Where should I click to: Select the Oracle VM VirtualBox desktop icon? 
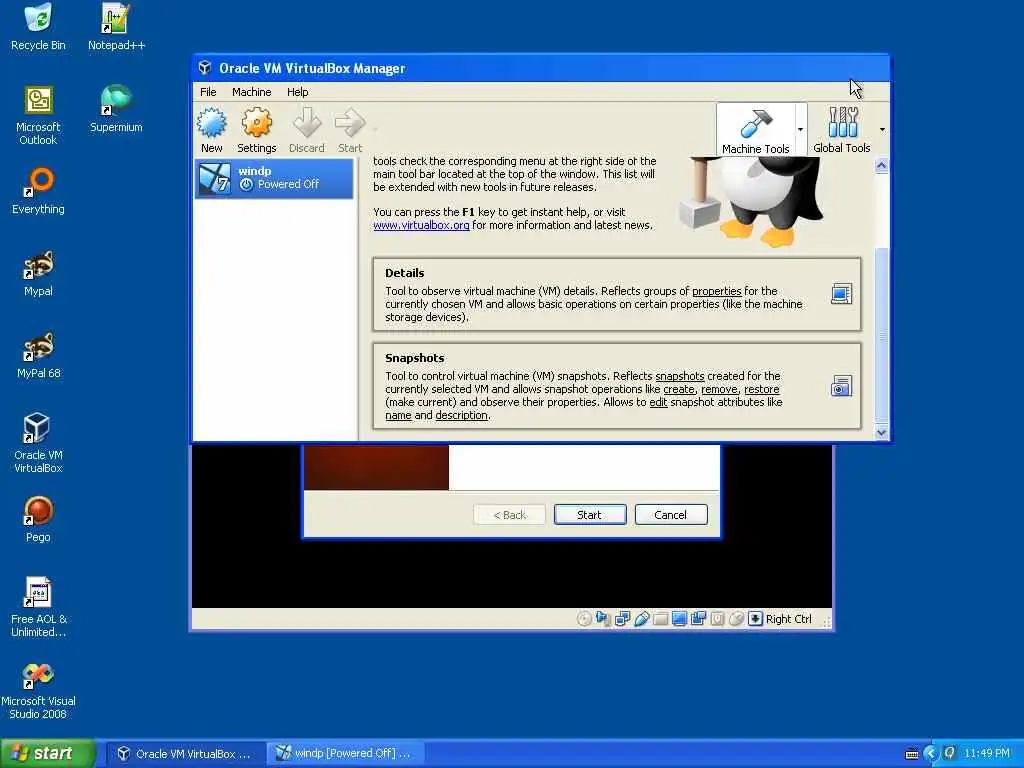click(x=38, y=443)
